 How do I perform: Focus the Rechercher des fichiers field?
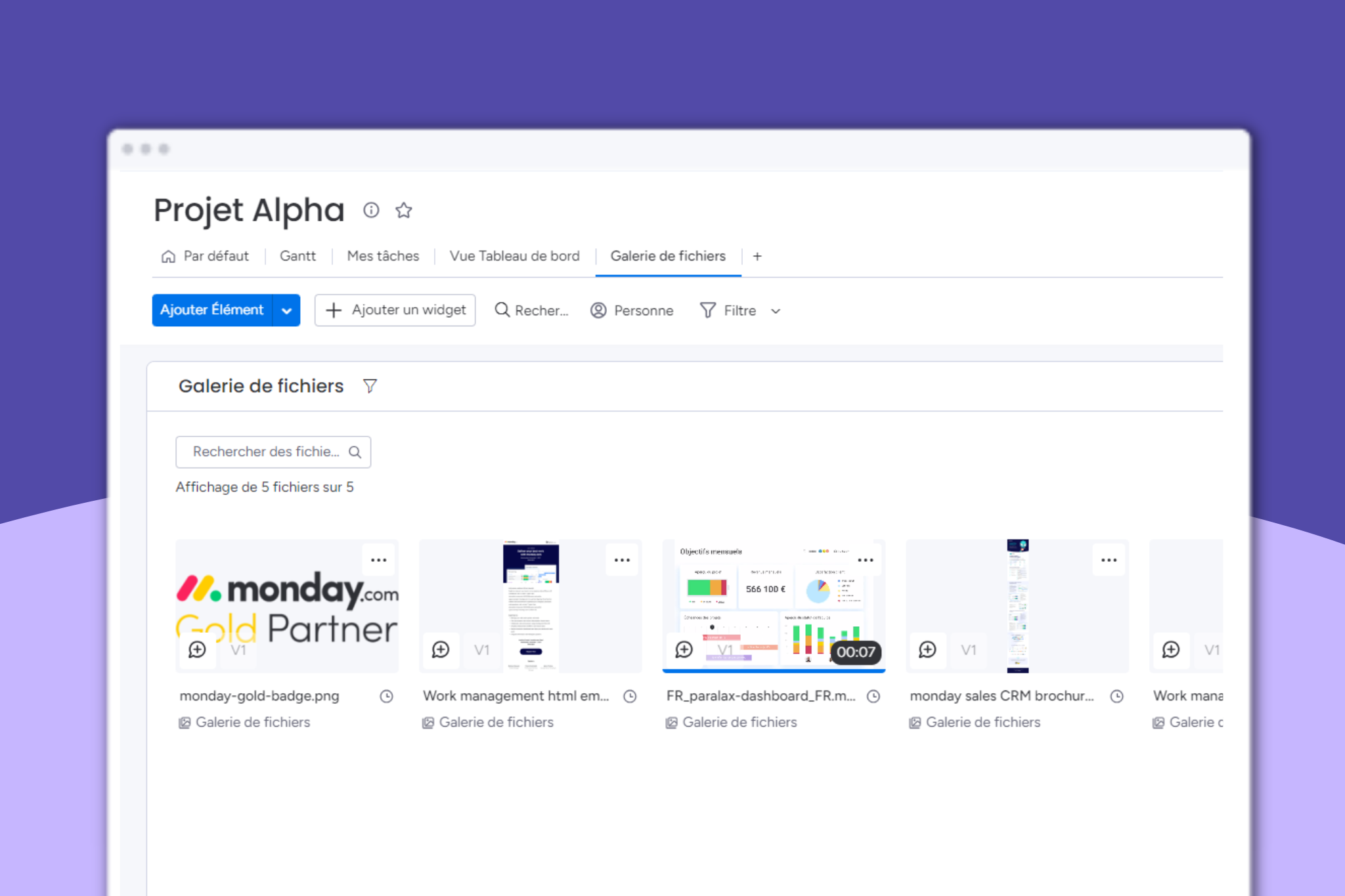(x=273, y=452)
